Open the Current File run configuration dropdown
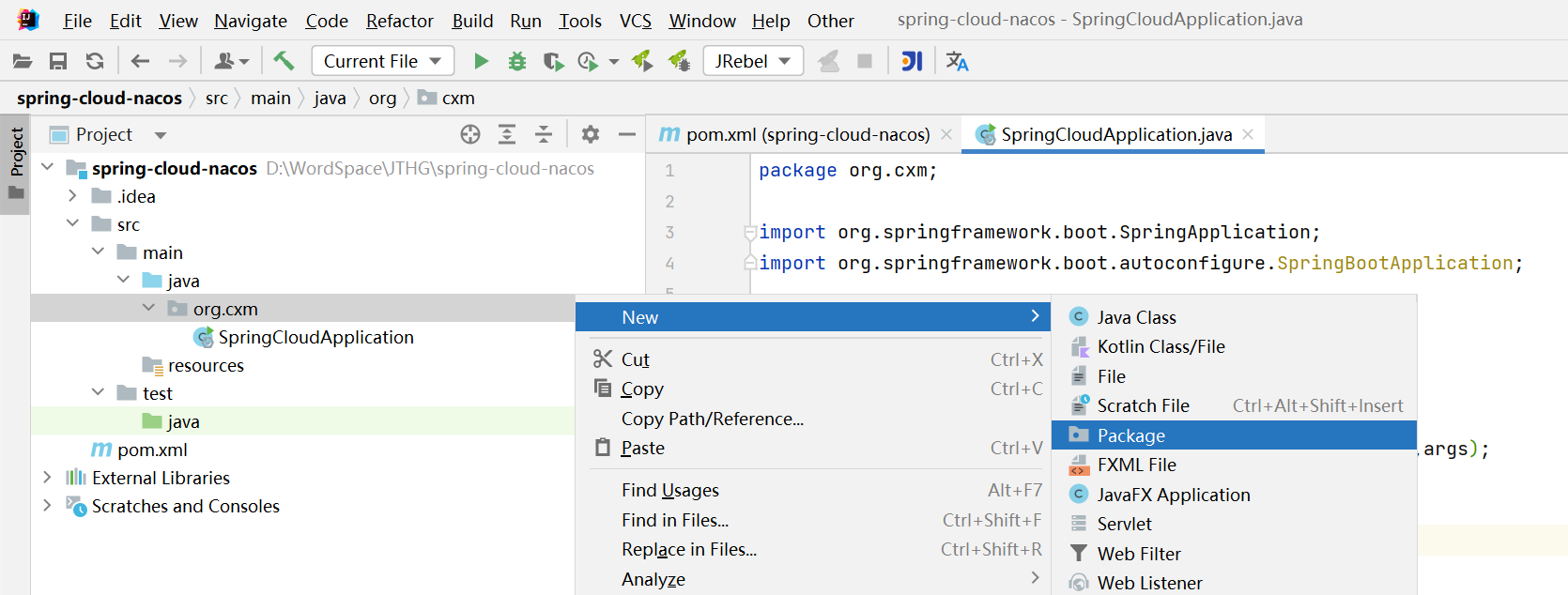 [x=383, y=61]
